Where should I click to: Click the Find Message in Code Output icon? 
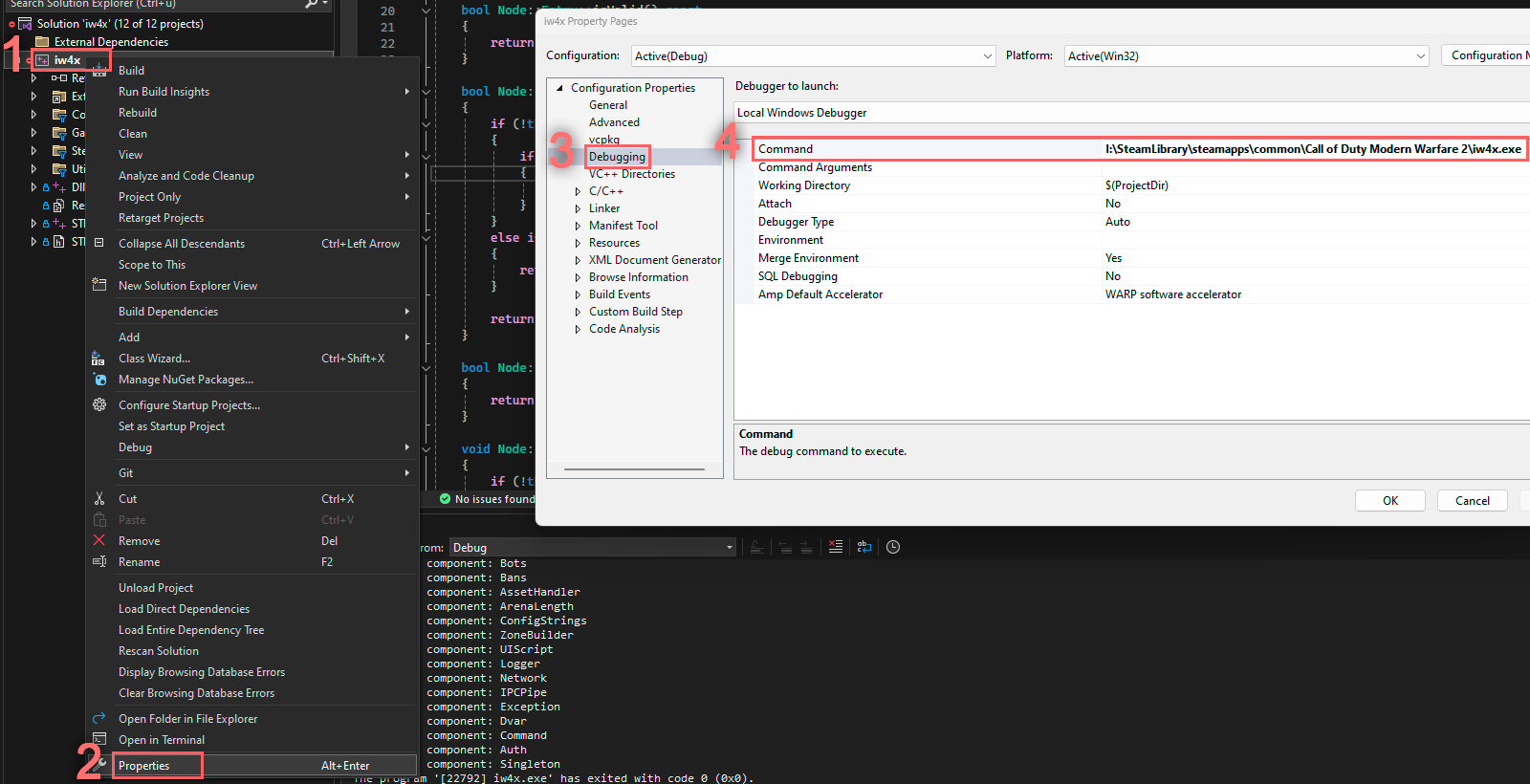tap(756, 547)
